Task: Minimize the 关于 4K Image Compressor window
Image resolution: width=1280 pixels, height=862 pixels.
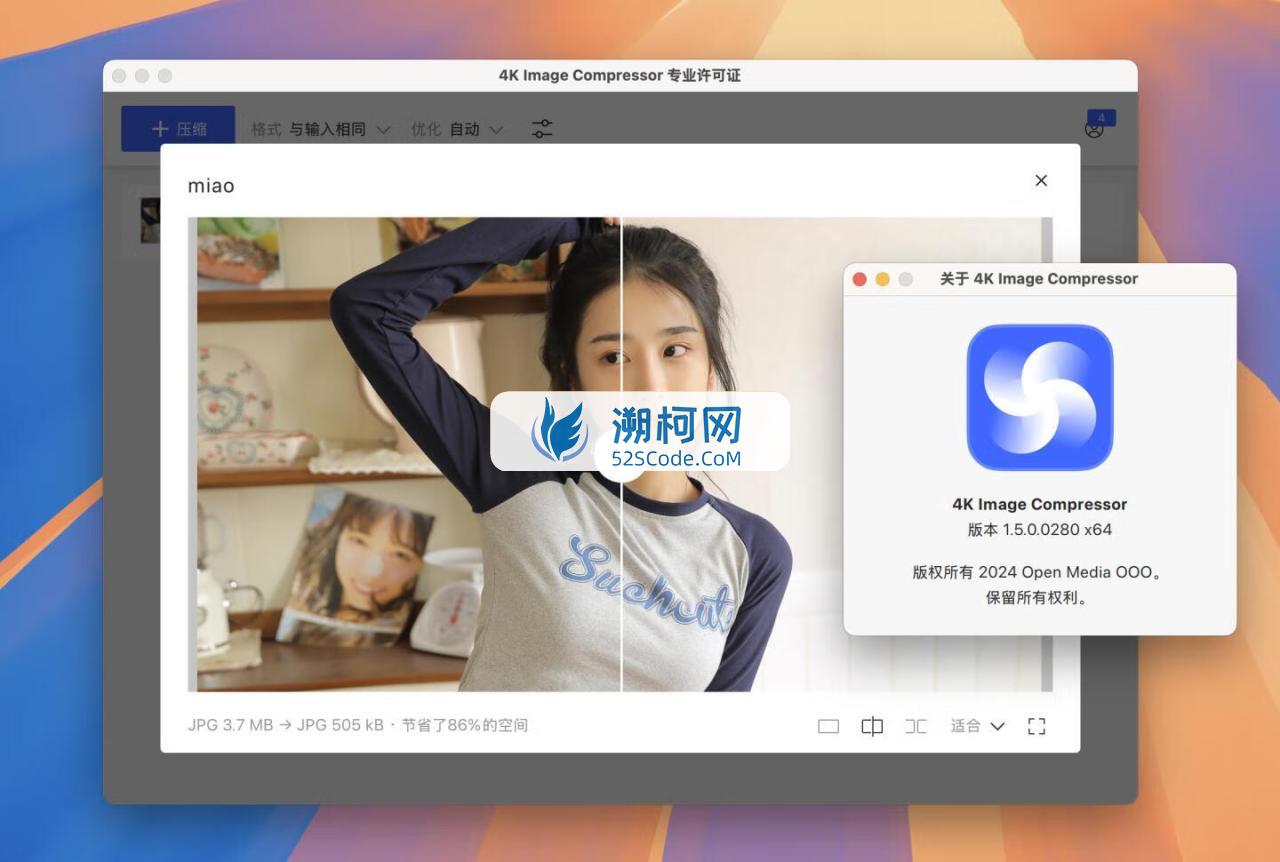Action: 882,279
